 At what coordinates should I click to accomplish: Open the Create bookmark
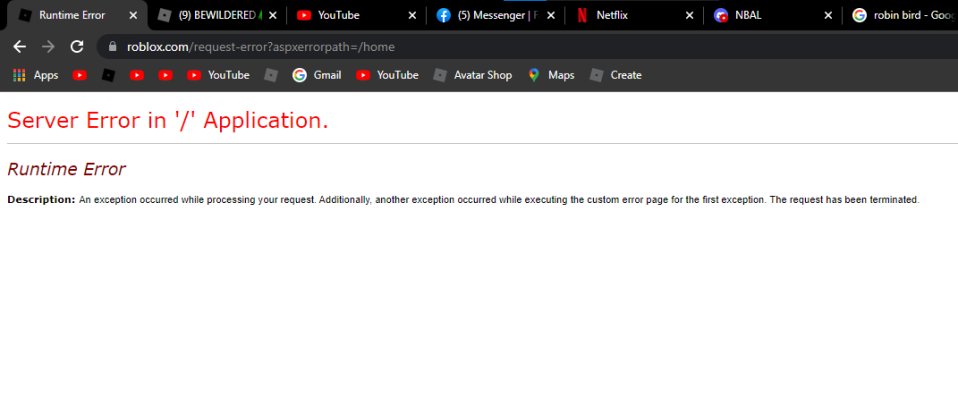616,75
